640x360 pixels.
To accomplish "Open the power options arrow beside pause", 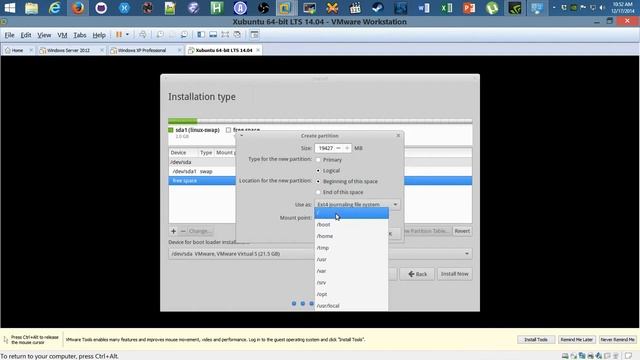I will 127,35.
